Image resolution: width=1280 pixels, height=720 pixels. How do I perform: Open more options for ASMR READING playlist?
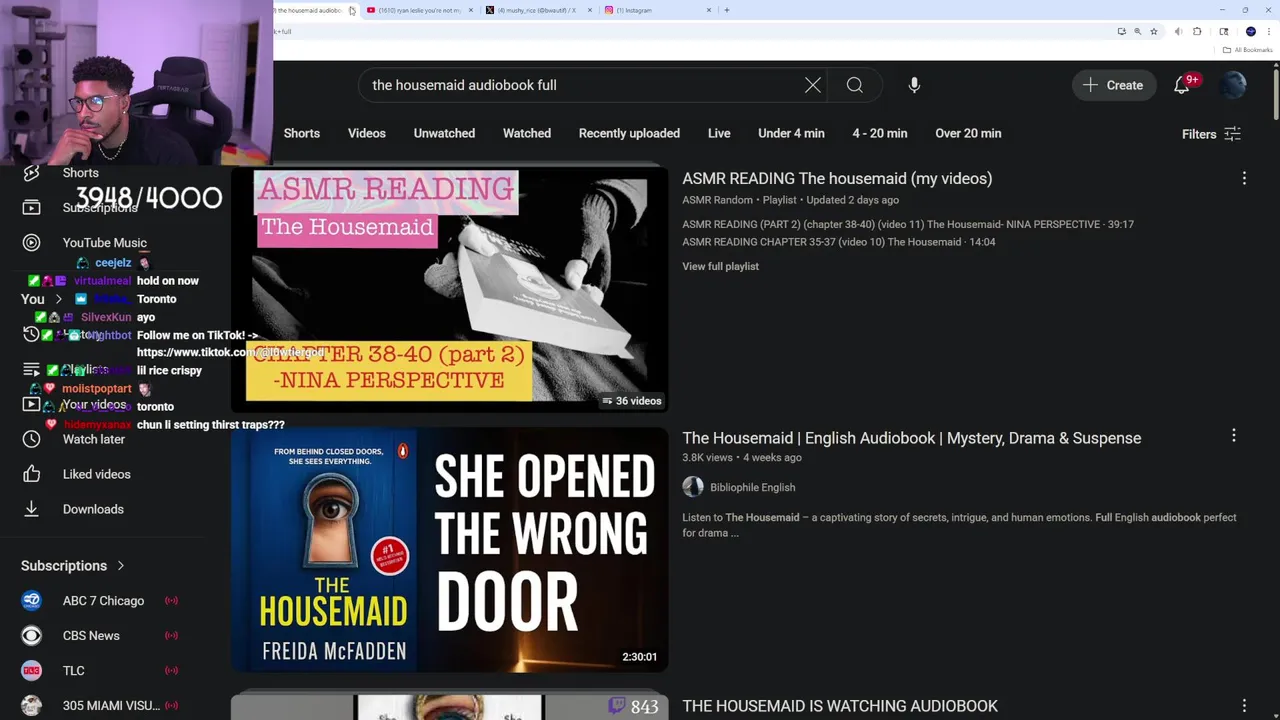1244,178
